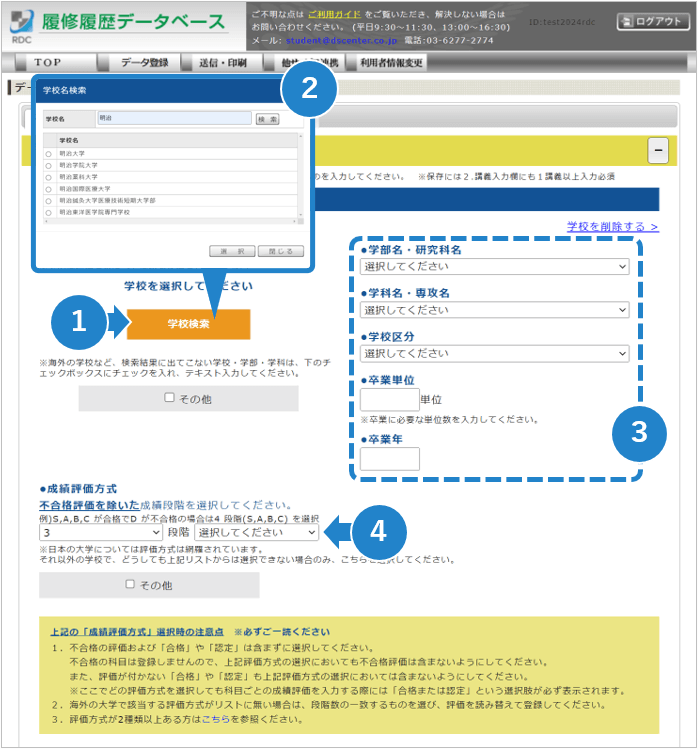Screen dimensions: 698x749
Task: Click the logout button icon
Action: 626,21
